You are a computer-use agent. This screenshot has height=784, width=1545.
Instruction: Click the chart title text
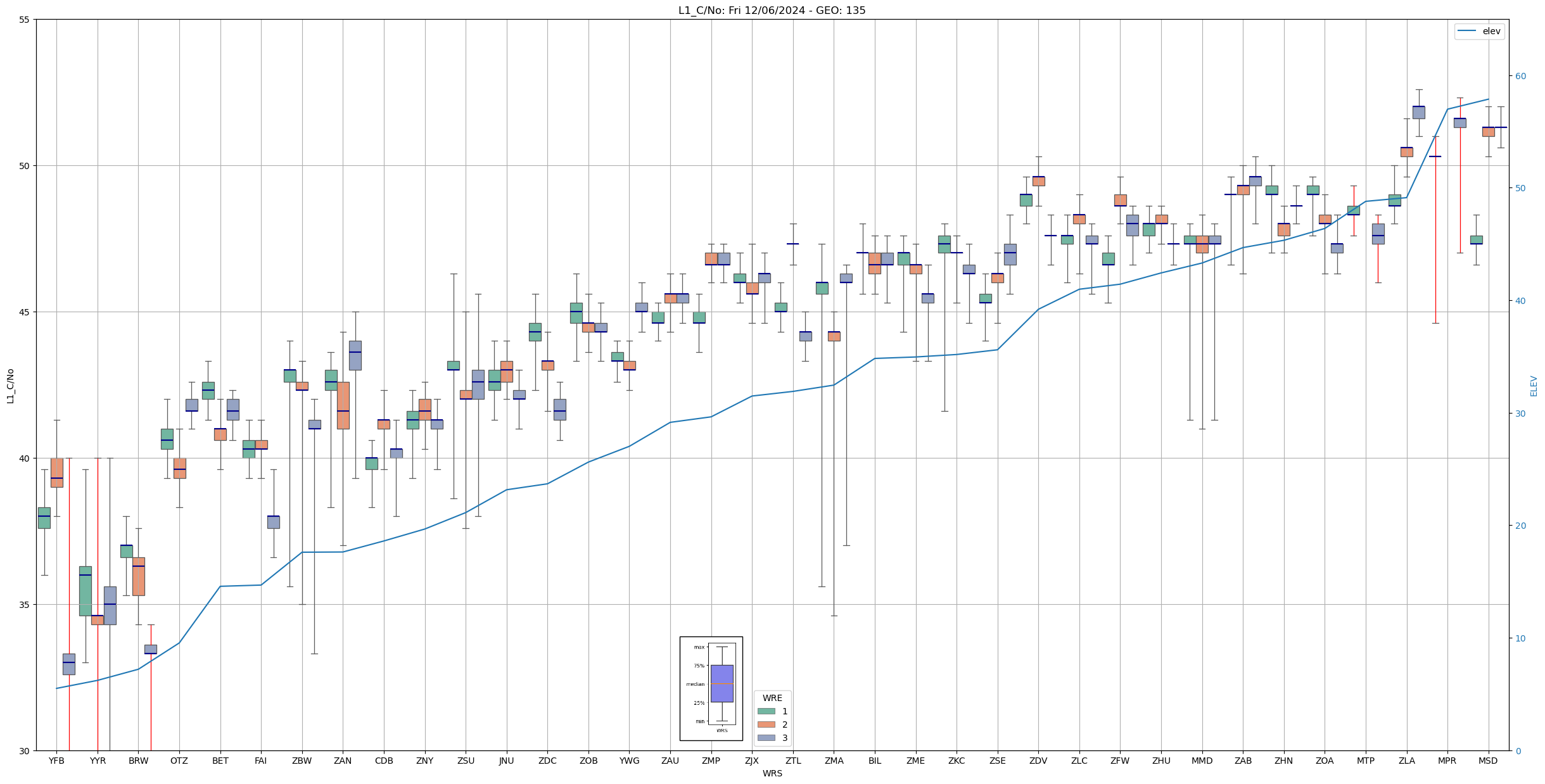[772, 10]
